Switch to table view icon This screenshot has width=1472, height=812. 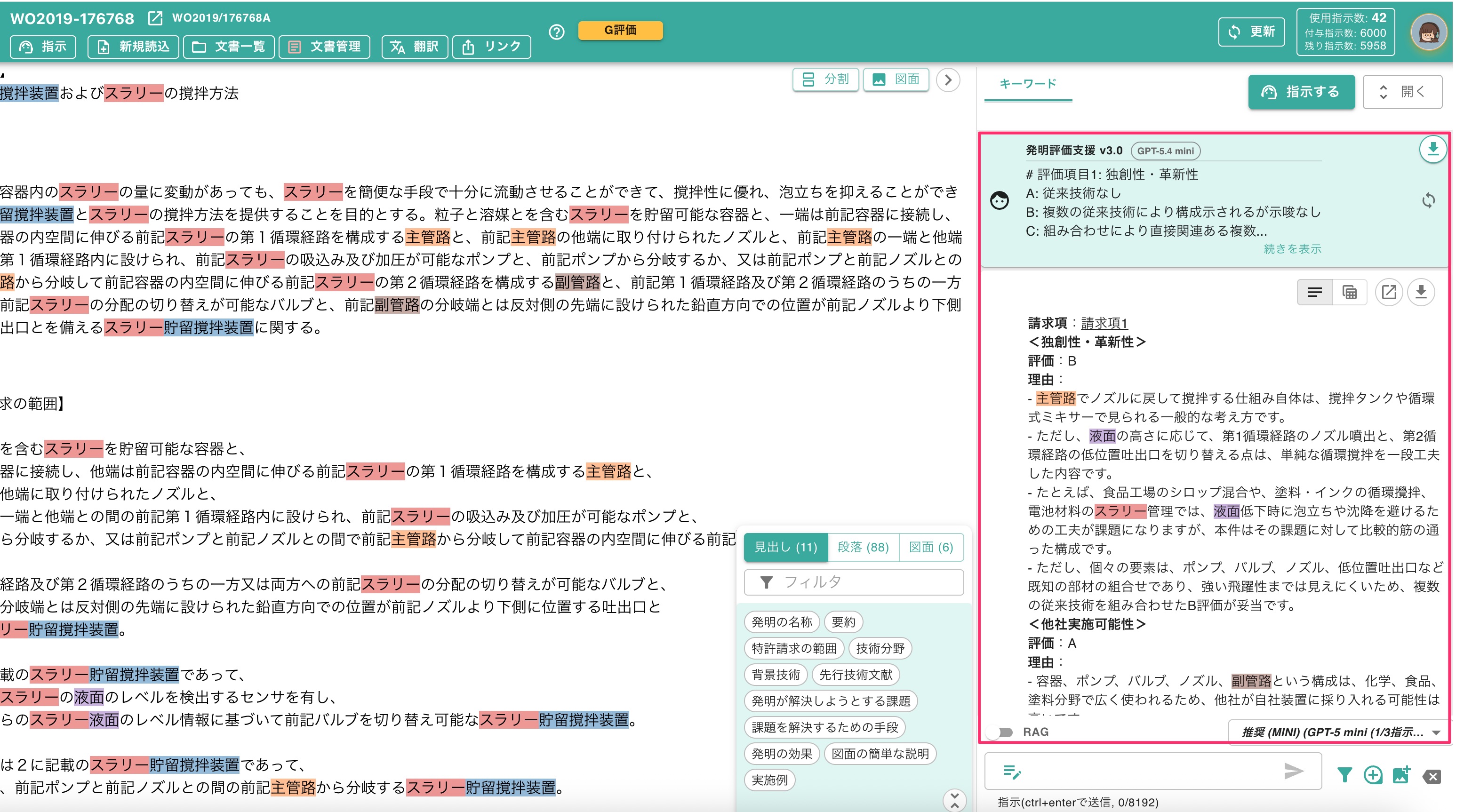point(1349,293)
